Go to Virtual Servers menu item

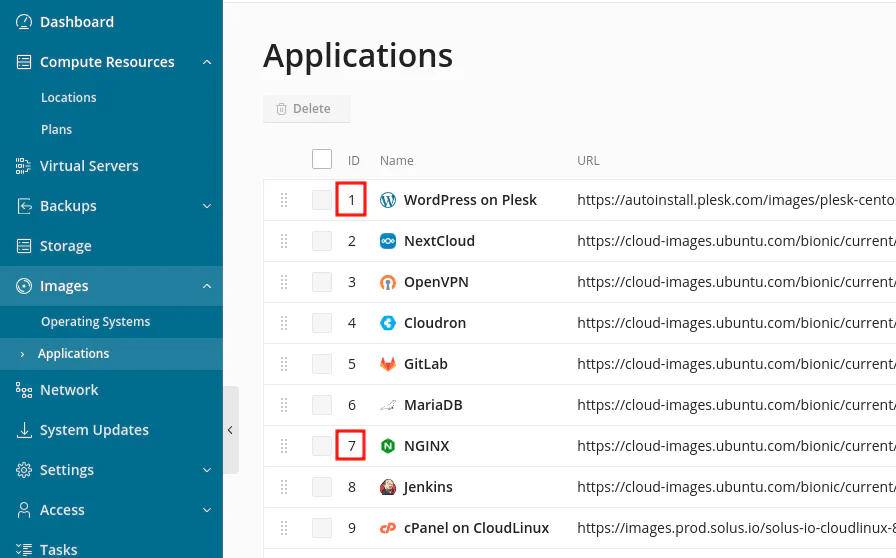pyautogui.click(x=89, y=166)
